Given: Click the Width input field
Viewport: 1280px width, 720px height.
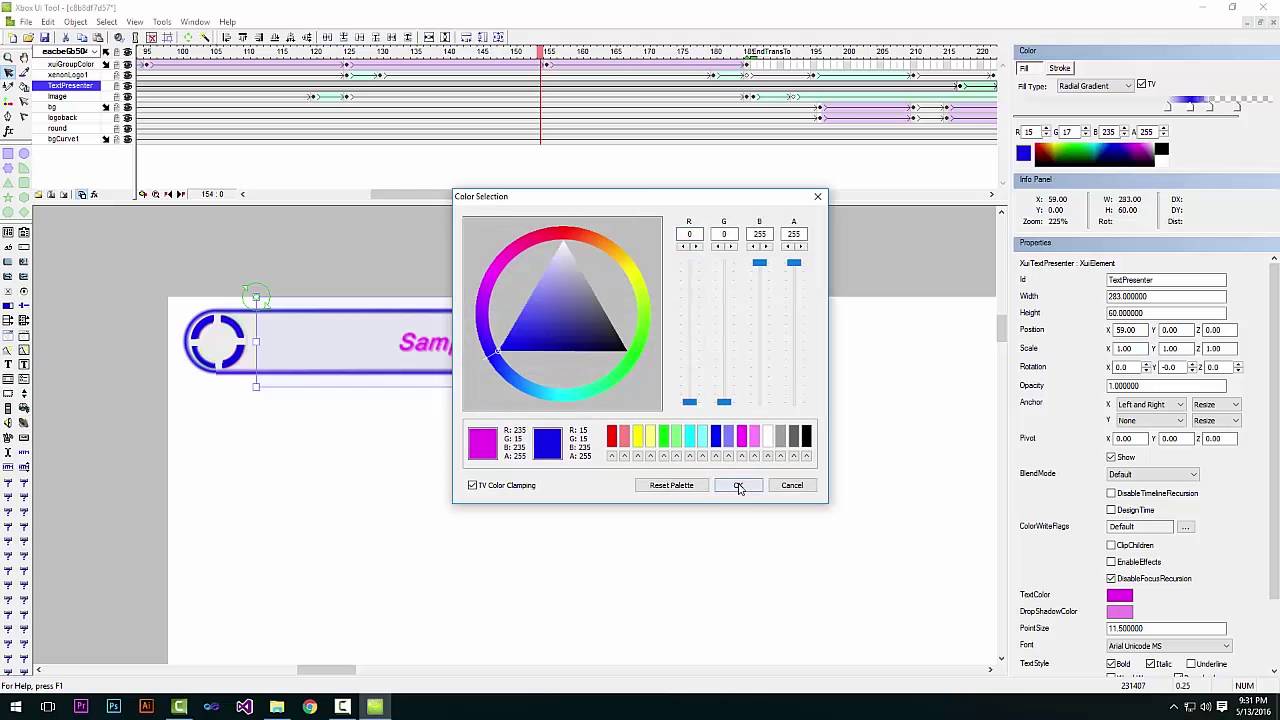Looking at the screenshot, I should pyautogui.click(x=1166, y=296).
